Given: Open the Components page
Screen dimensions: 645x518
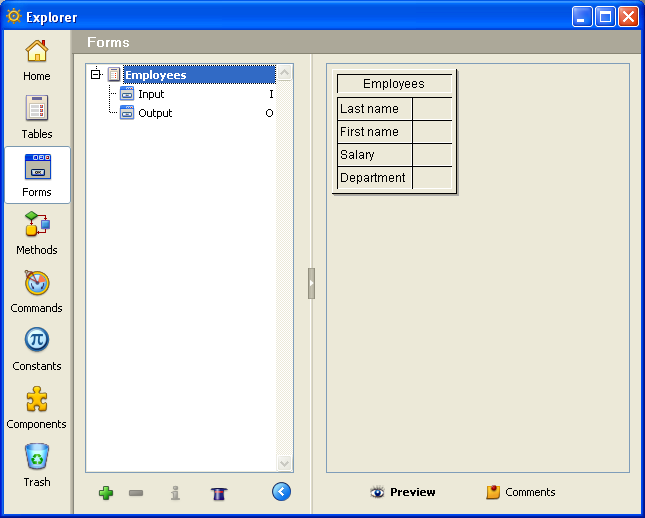Looking at the screenshot, I should pyautogui.click(x=37, y=407).
